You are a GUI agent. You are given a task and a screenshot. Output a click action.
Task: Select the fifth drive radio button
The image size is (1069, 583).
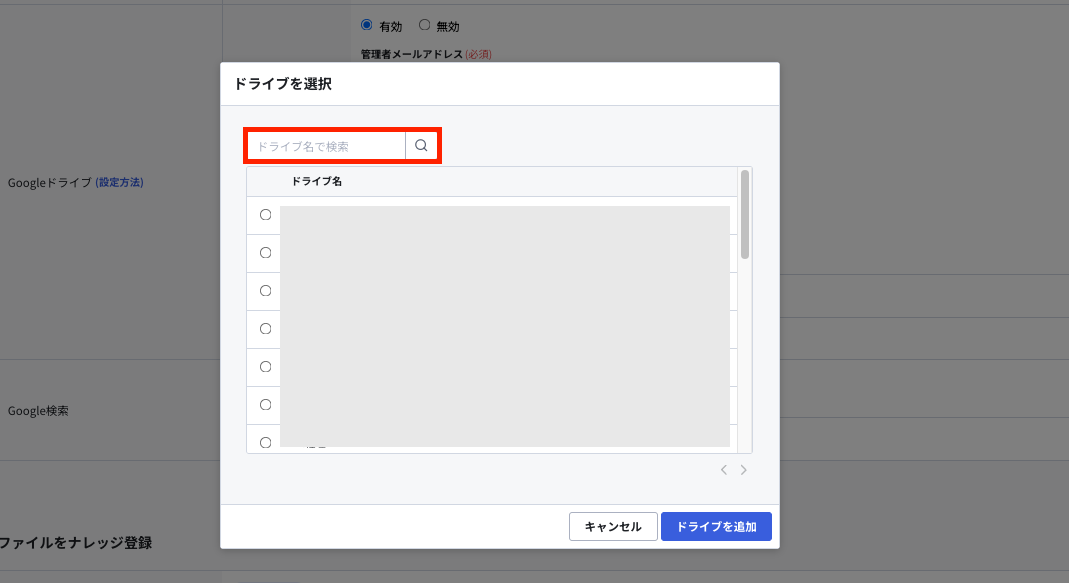(x=266, y=367)
